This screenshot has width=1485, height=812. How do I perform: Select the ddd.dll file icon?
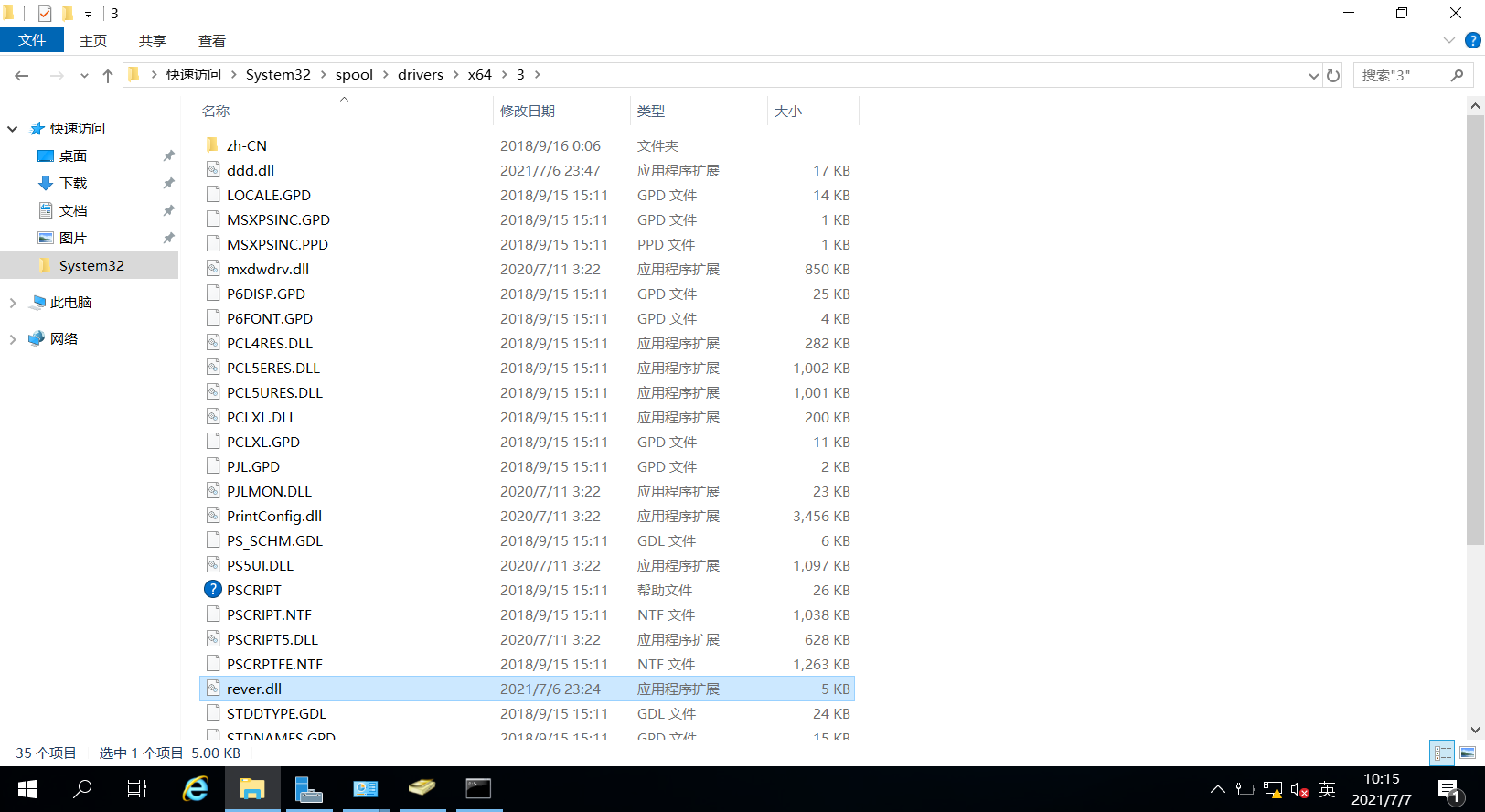click(213, 170)
